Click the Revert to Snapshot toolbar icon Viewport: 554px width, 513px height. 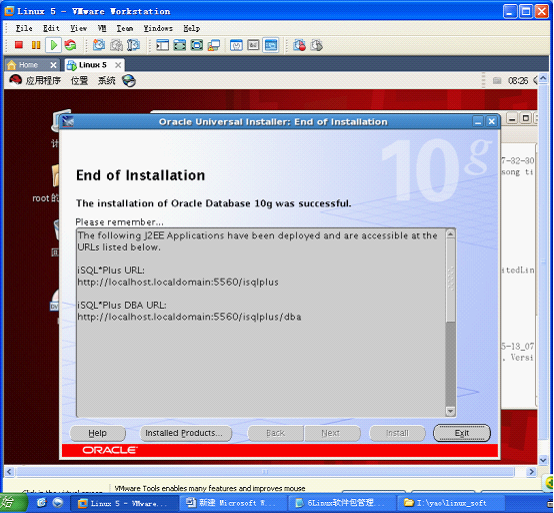116,45
